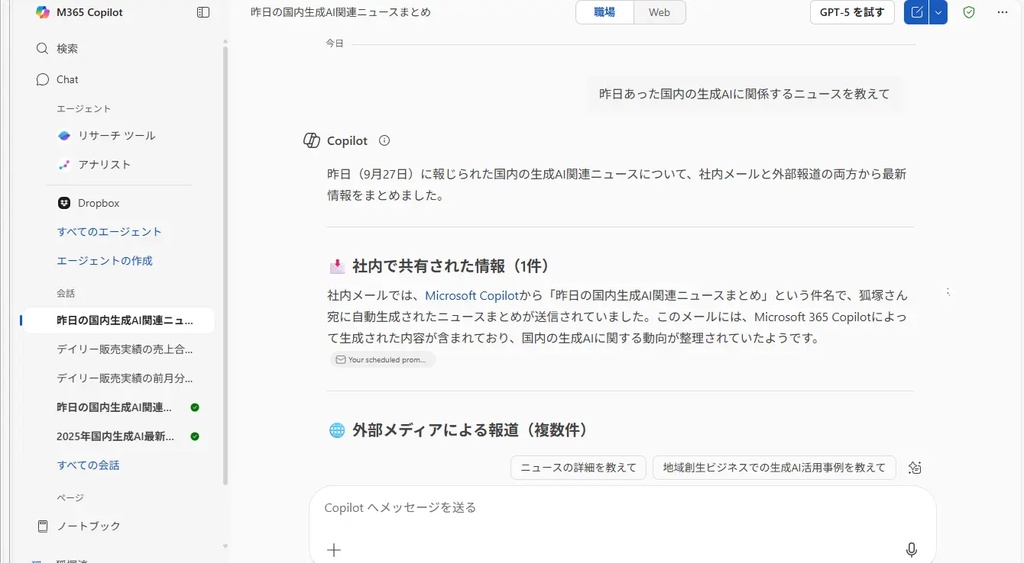Screen dimensions: 1024x563
Task: Open the three-dot more options menu
Action: point(1002,12)
